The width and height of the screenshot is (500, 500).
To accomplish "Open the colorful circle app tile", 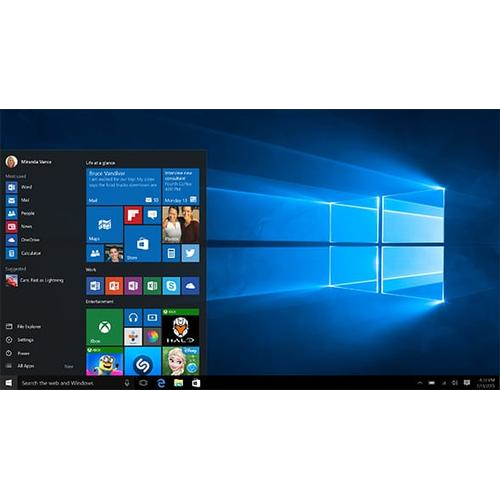I will click(x=152, y=337).
